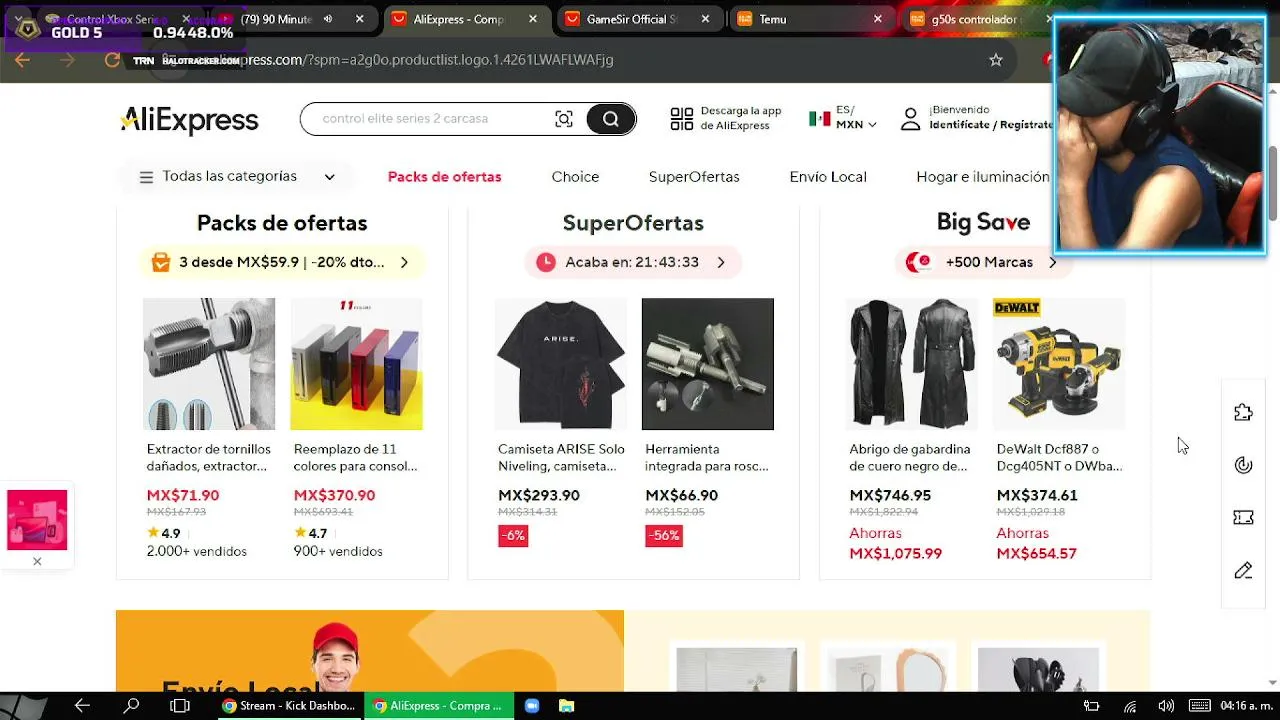
Task: Open the SuperOfertas section heading
Action: click(x=633, y=223)
